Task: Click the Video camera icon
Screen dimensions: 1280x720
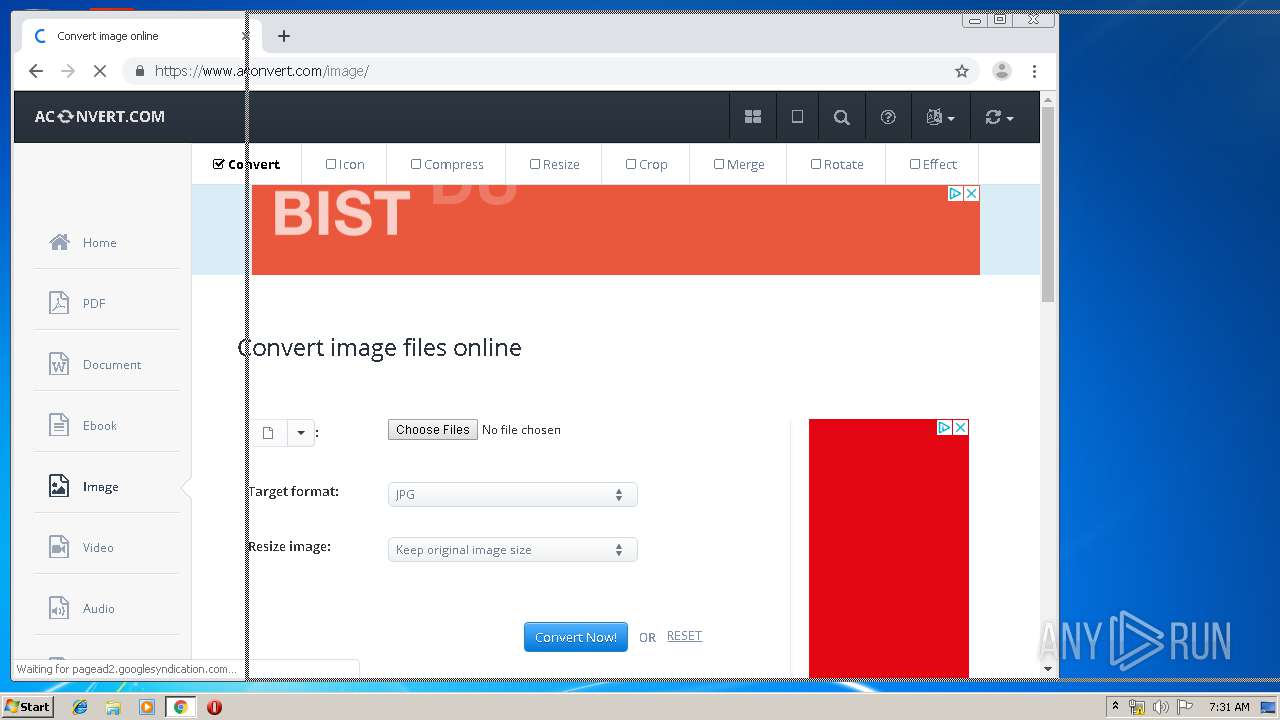Action: (x=59, y=547)
